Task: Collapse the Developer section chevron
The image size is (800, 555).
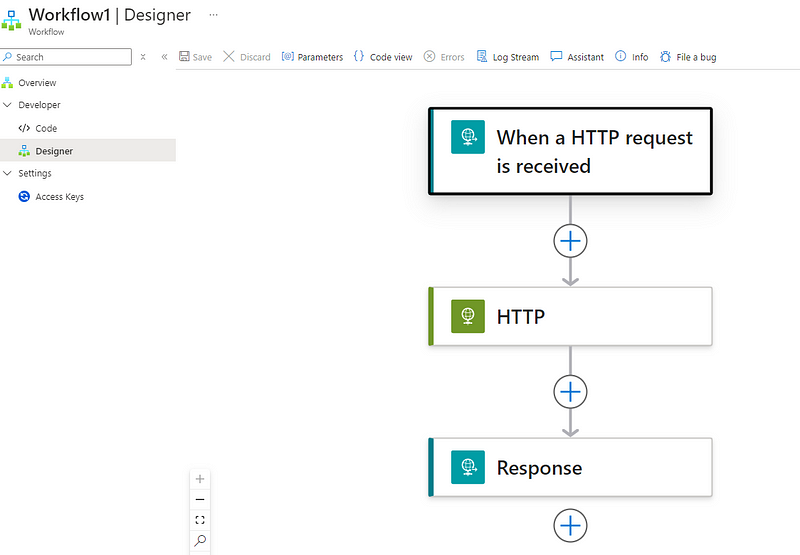Action: [7, 105]
